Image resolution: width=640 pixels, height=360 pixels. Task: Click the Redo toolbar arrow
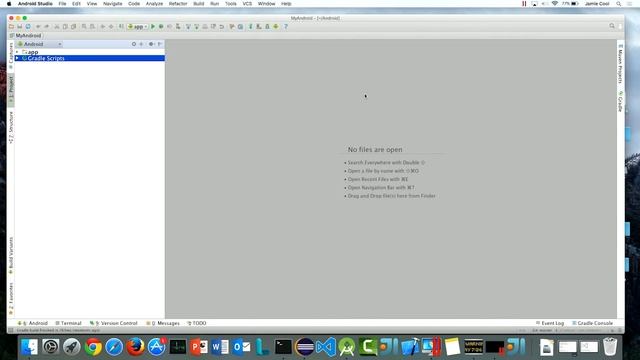click(46, 27)
